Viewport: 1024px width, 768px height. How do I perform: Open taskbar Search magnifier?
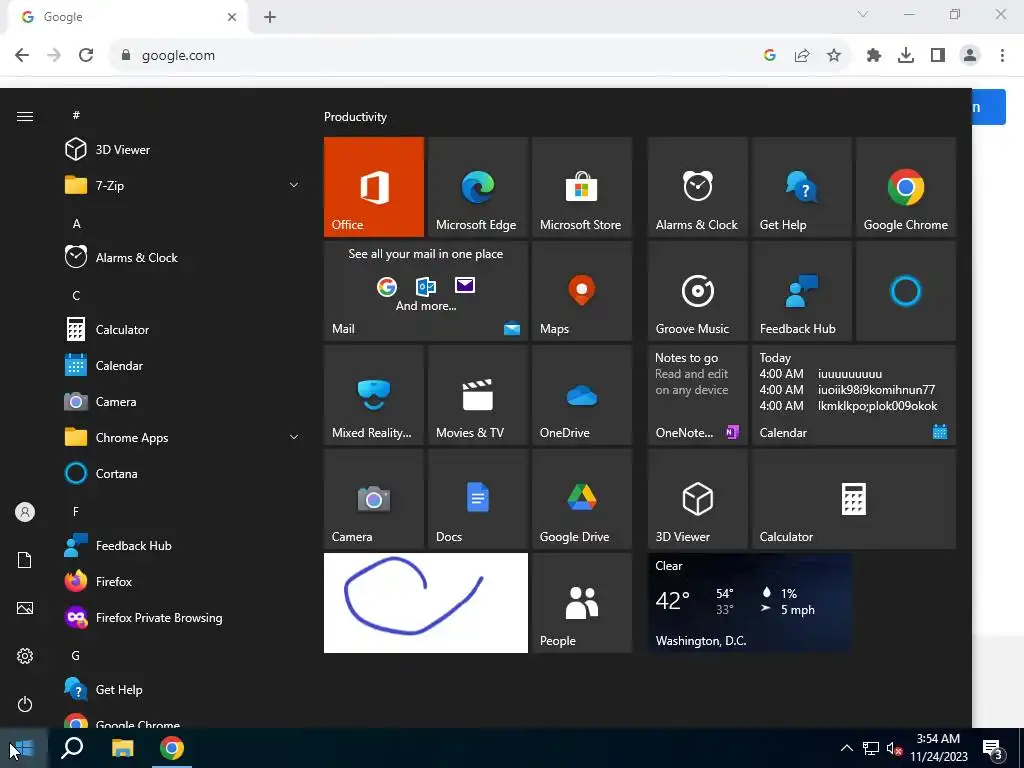click(72, 748)
